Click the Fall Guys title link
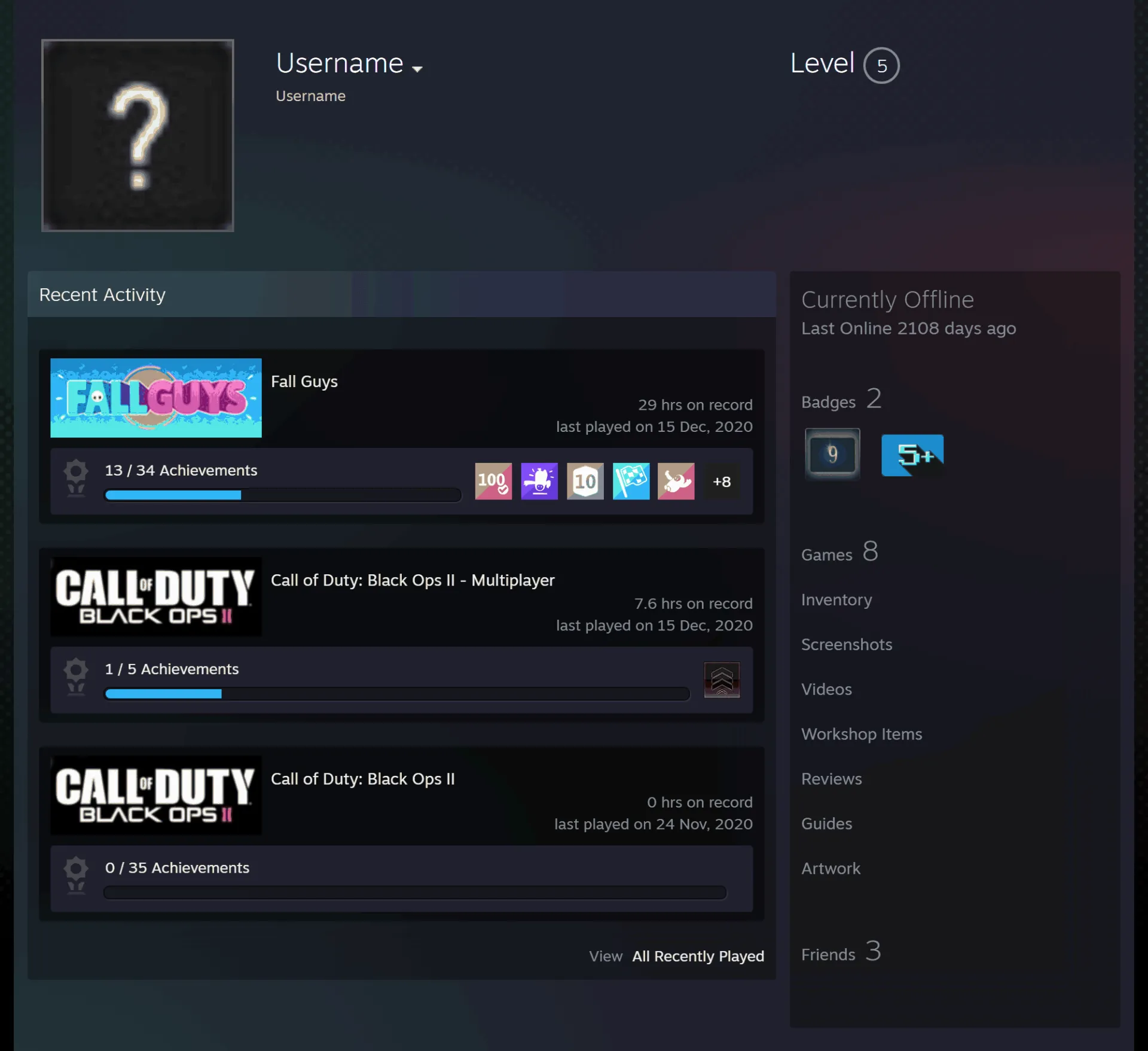This screenshot has width=1148, height=1051. pos(304,382)
